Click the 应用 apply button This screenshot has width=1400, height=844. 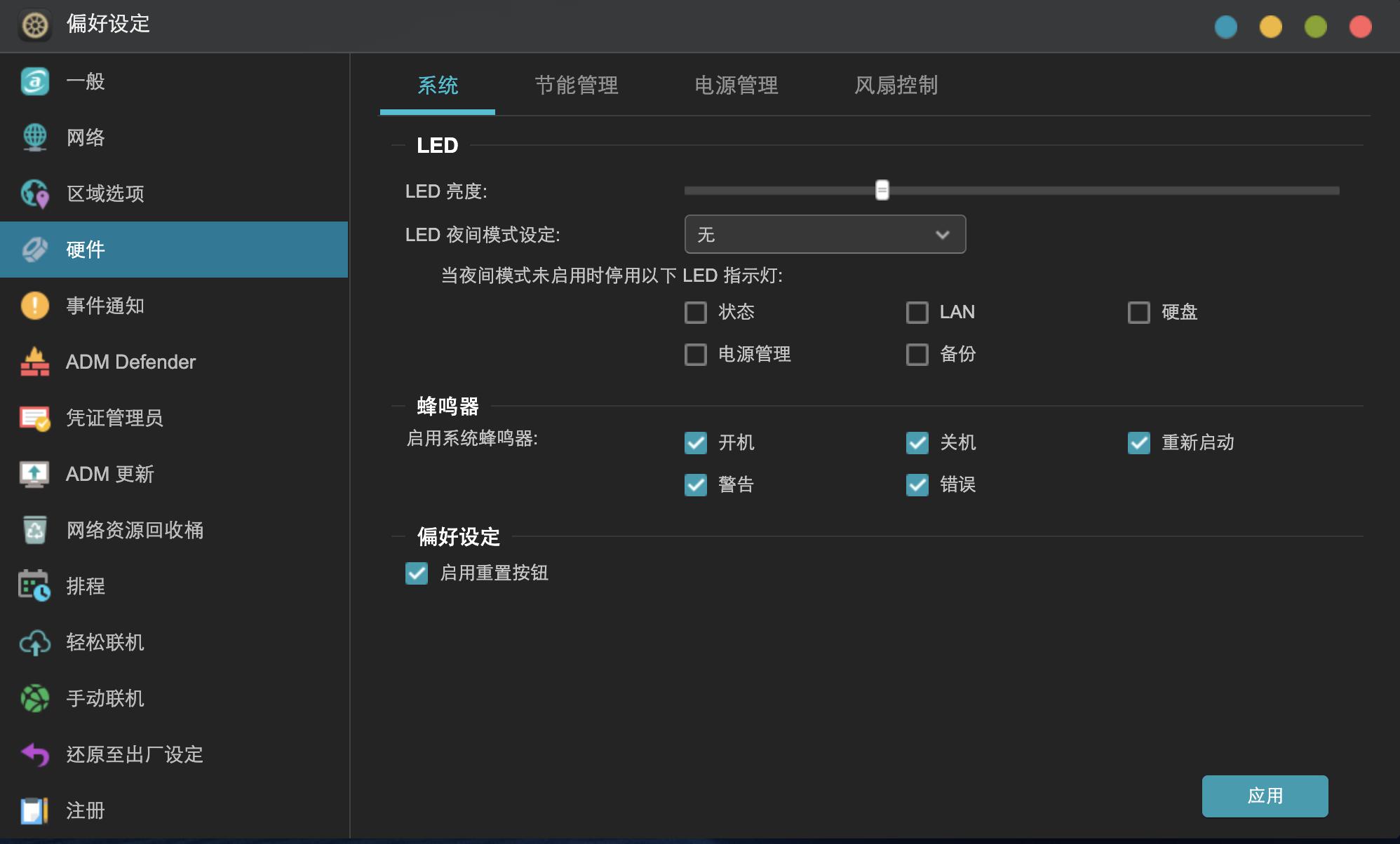tap(1265, 796)
